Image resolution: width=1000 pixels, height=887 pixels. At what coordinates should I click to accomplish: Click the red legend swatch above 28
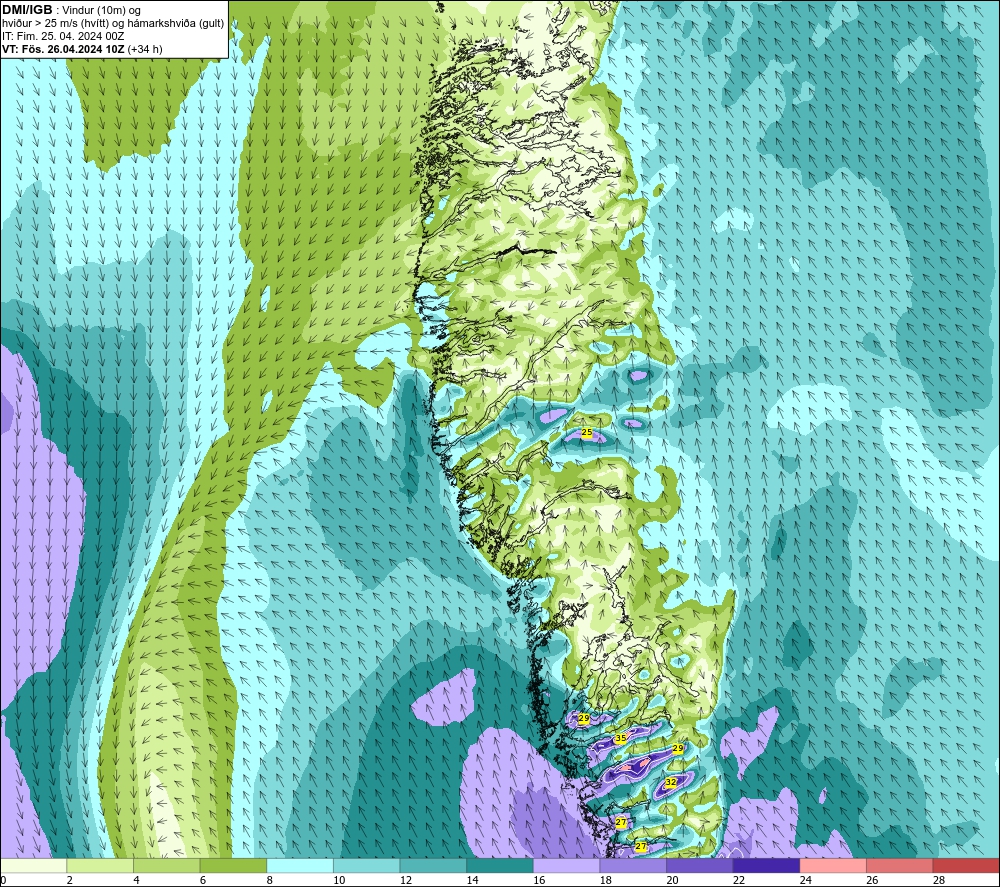point(966,865)
